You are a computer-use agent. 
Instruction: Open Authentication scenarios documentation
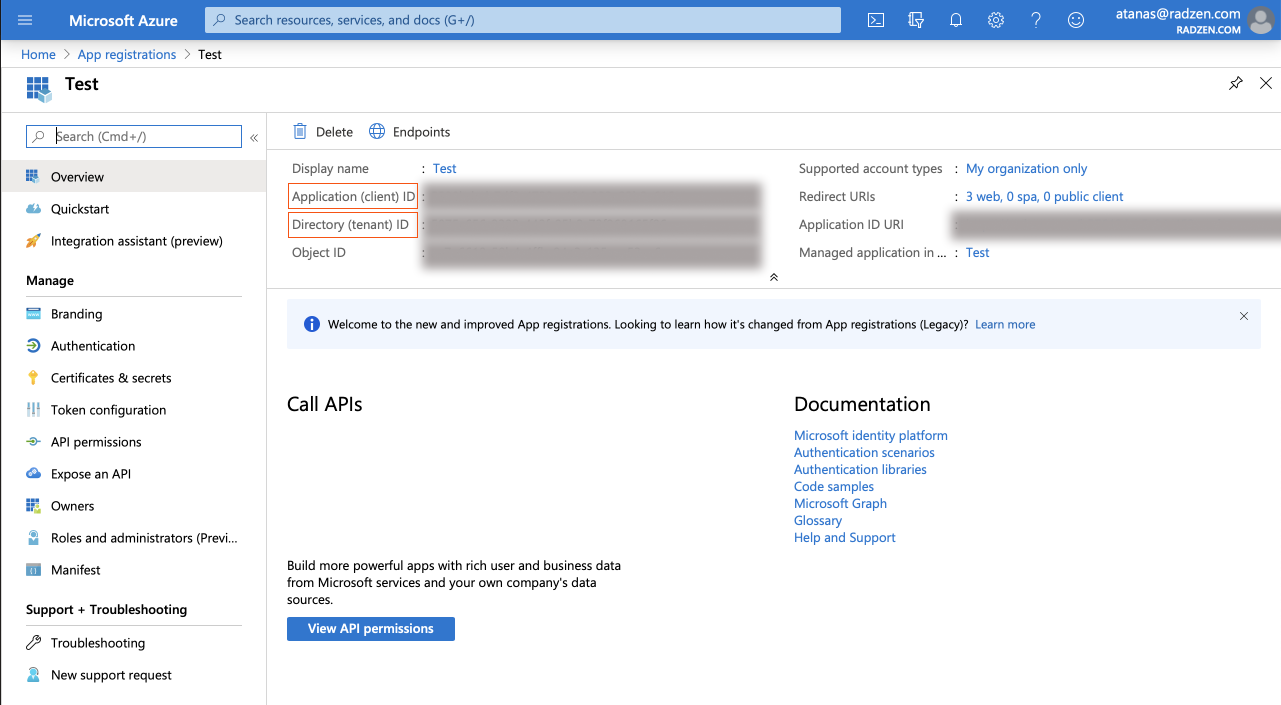(864, 453)
